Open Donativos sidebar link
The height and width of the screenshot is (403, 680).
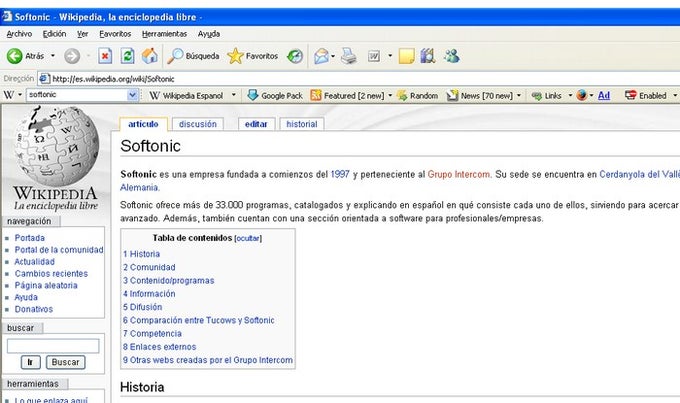(34, 309)
